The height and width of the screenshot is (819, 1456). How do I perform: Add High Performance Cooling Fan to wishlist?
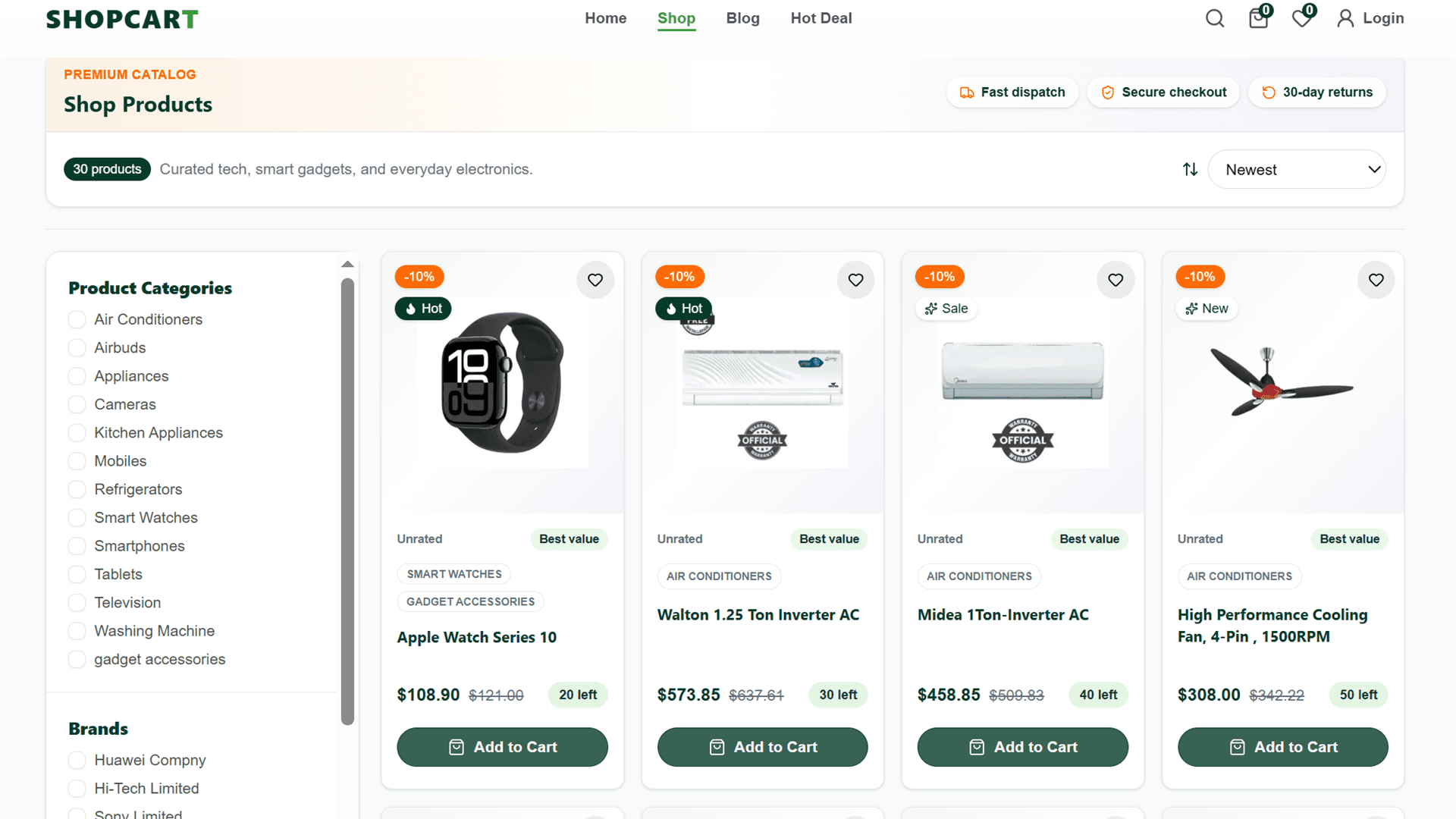[1376, 280]
